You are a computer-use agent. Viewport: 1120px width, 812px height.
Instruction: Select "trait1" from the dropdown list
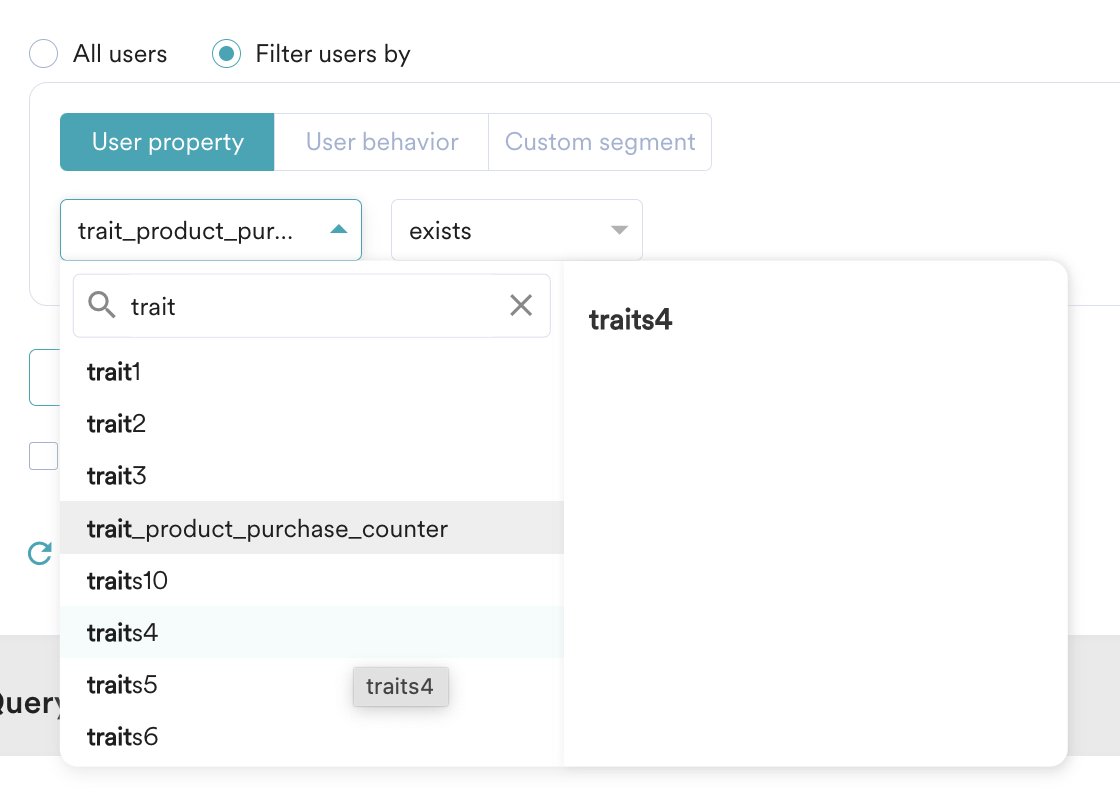112,371
